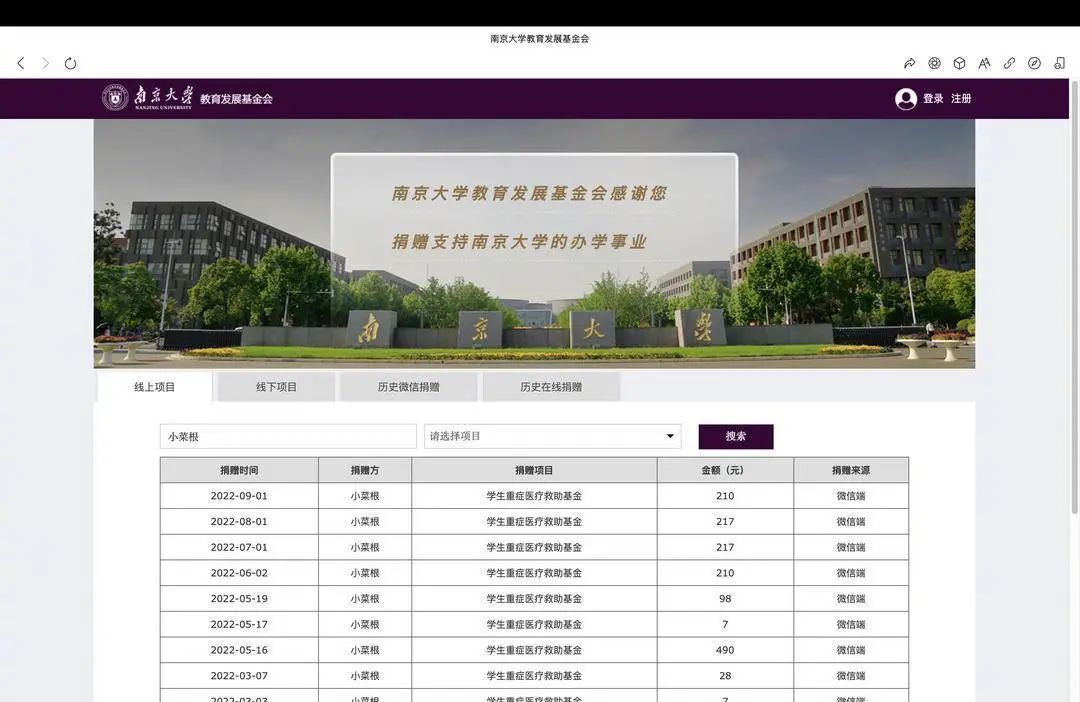Click the aperture-shaped icon in toolbar
The height and width of the screenshot is (702, 1080).
coord(934,63)
